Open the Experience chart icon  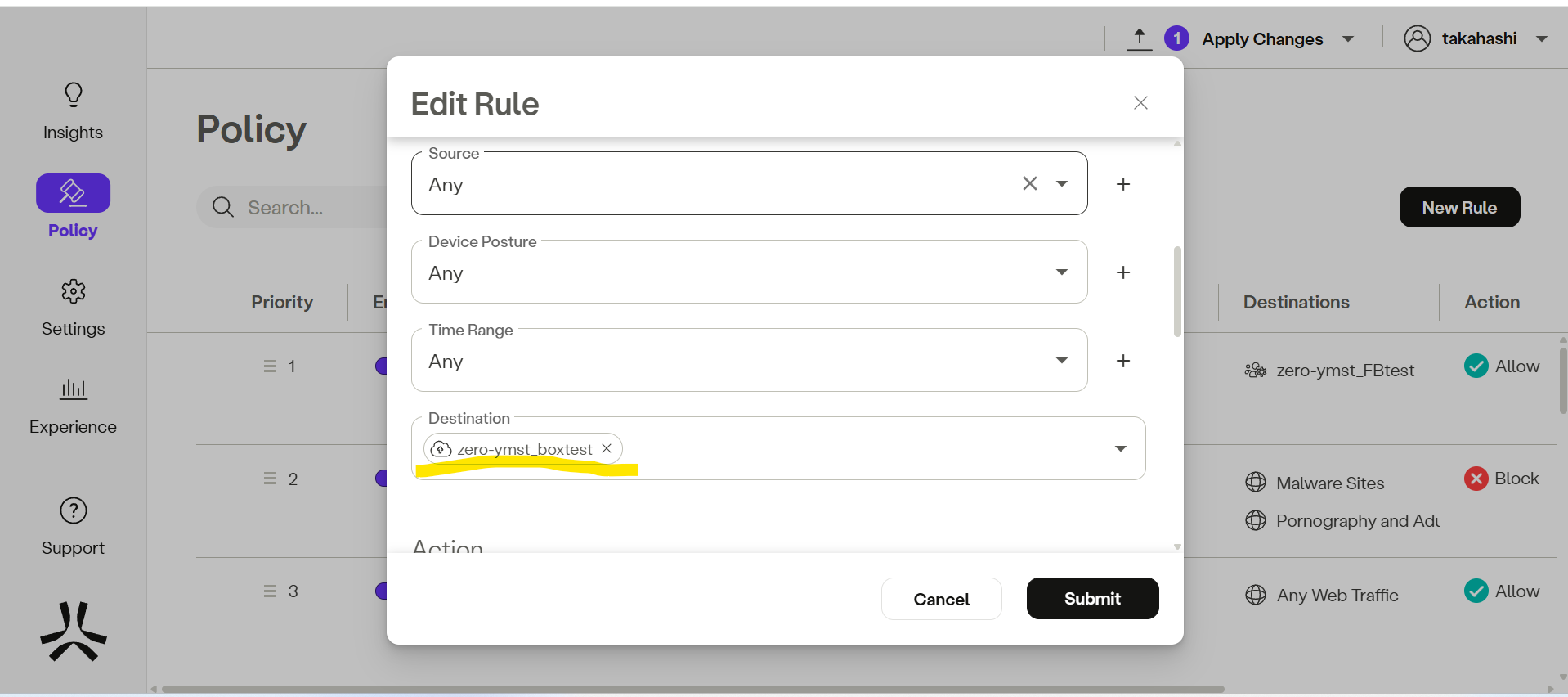click(73, 389)
